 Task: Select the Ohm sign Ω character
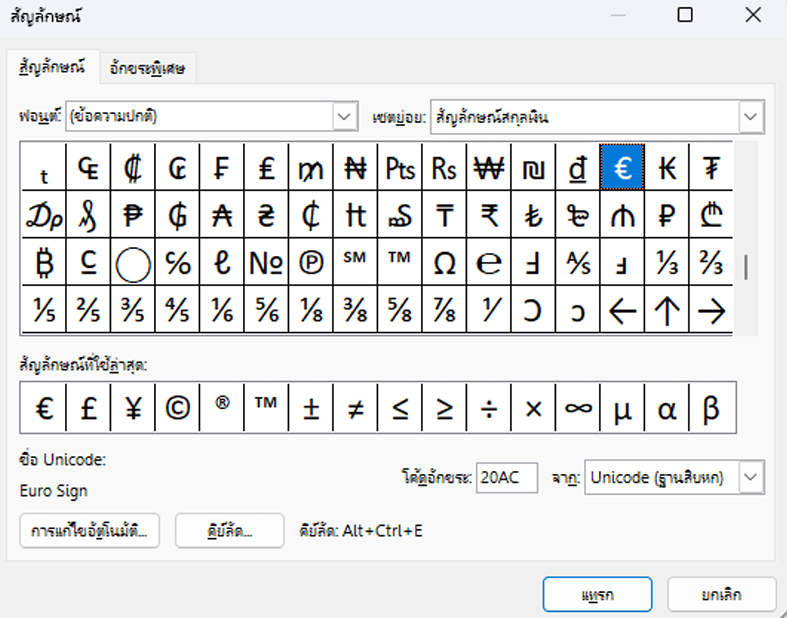pyautogui.click(x=444, y=264)
